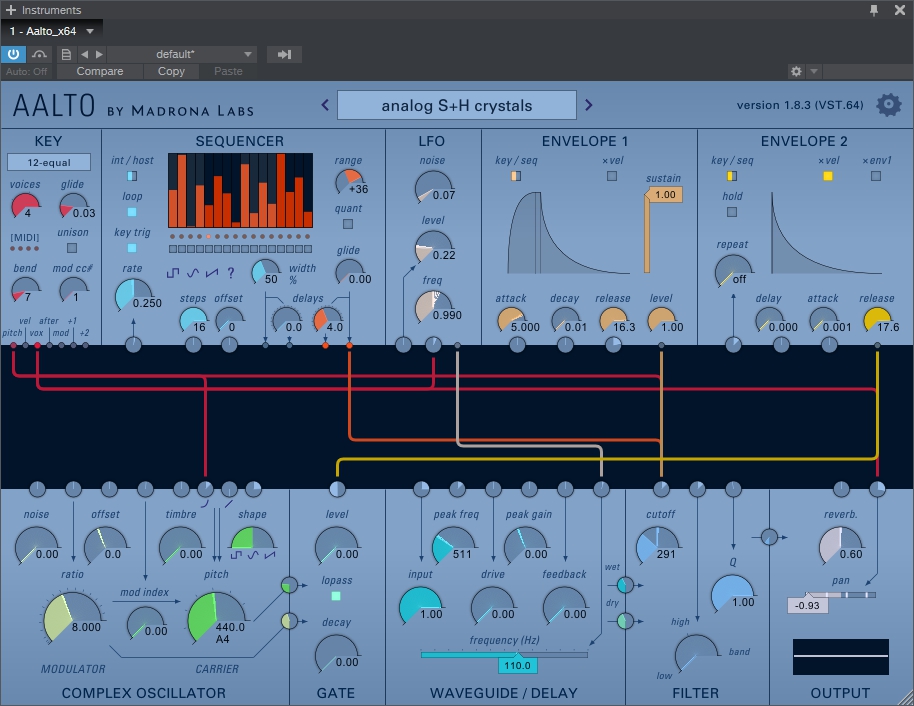The image size is (914, 706).
Task: Click the pulse width % dial
Action: click(265, 272)
